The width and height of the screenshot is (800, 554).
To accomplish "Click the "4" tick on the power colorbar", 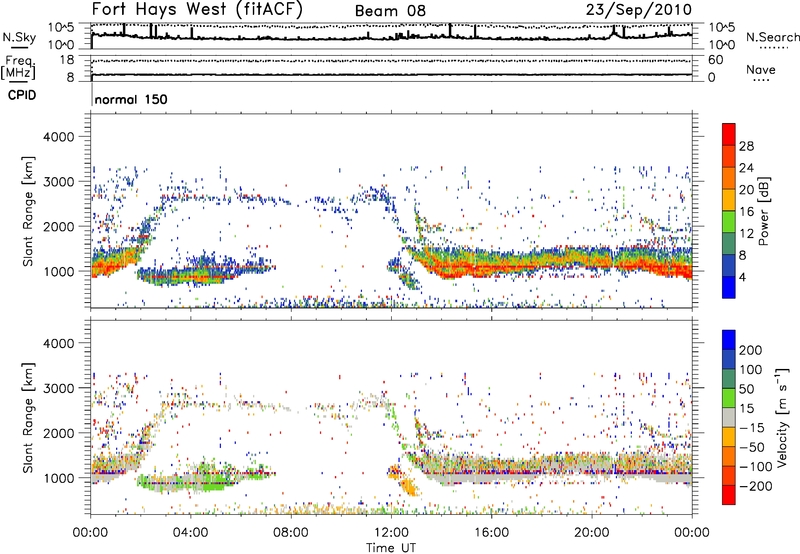I will pyautogui.click(x=743, y=278).
